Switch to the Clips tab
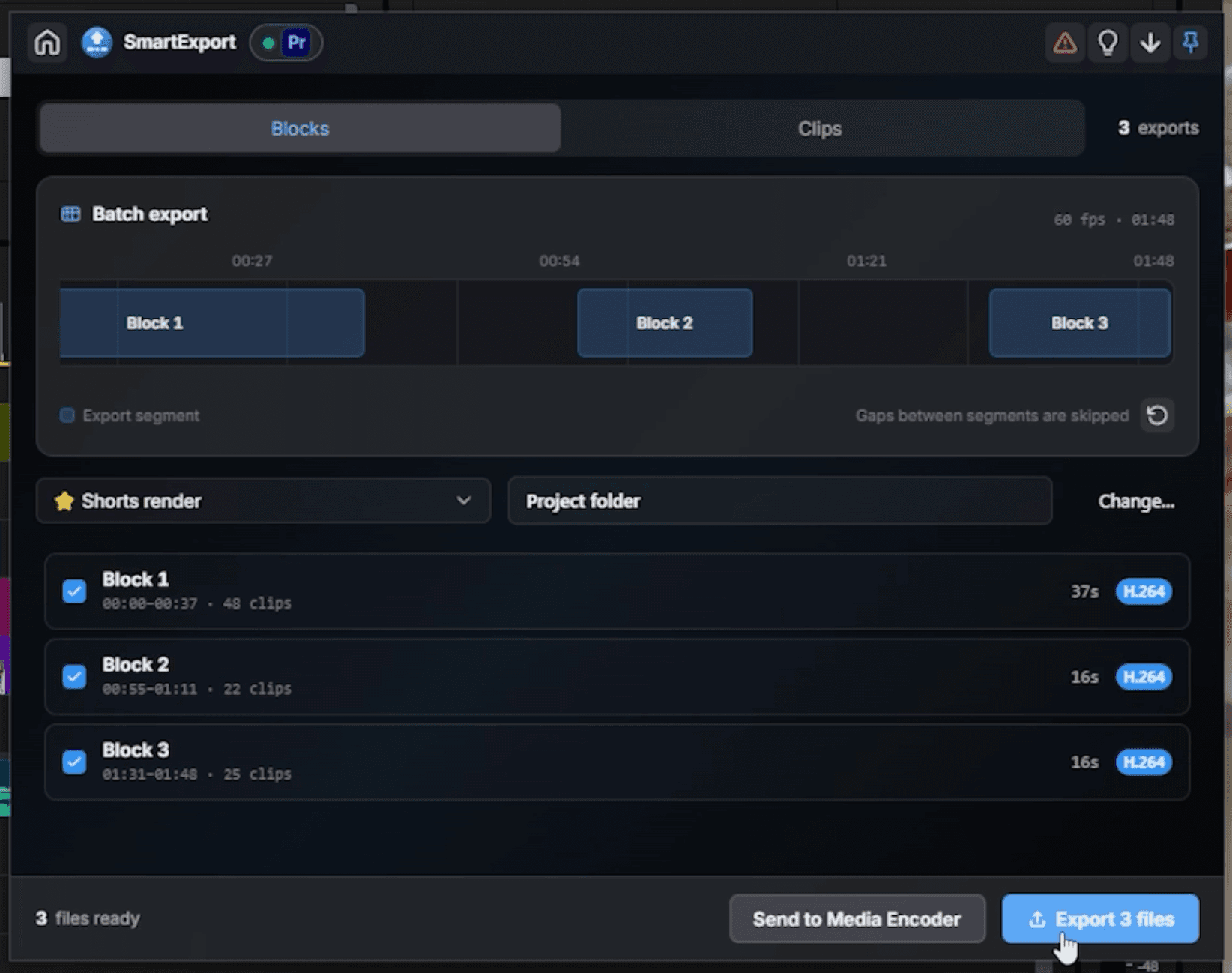The image size is (1232, 973). (820, 128)
